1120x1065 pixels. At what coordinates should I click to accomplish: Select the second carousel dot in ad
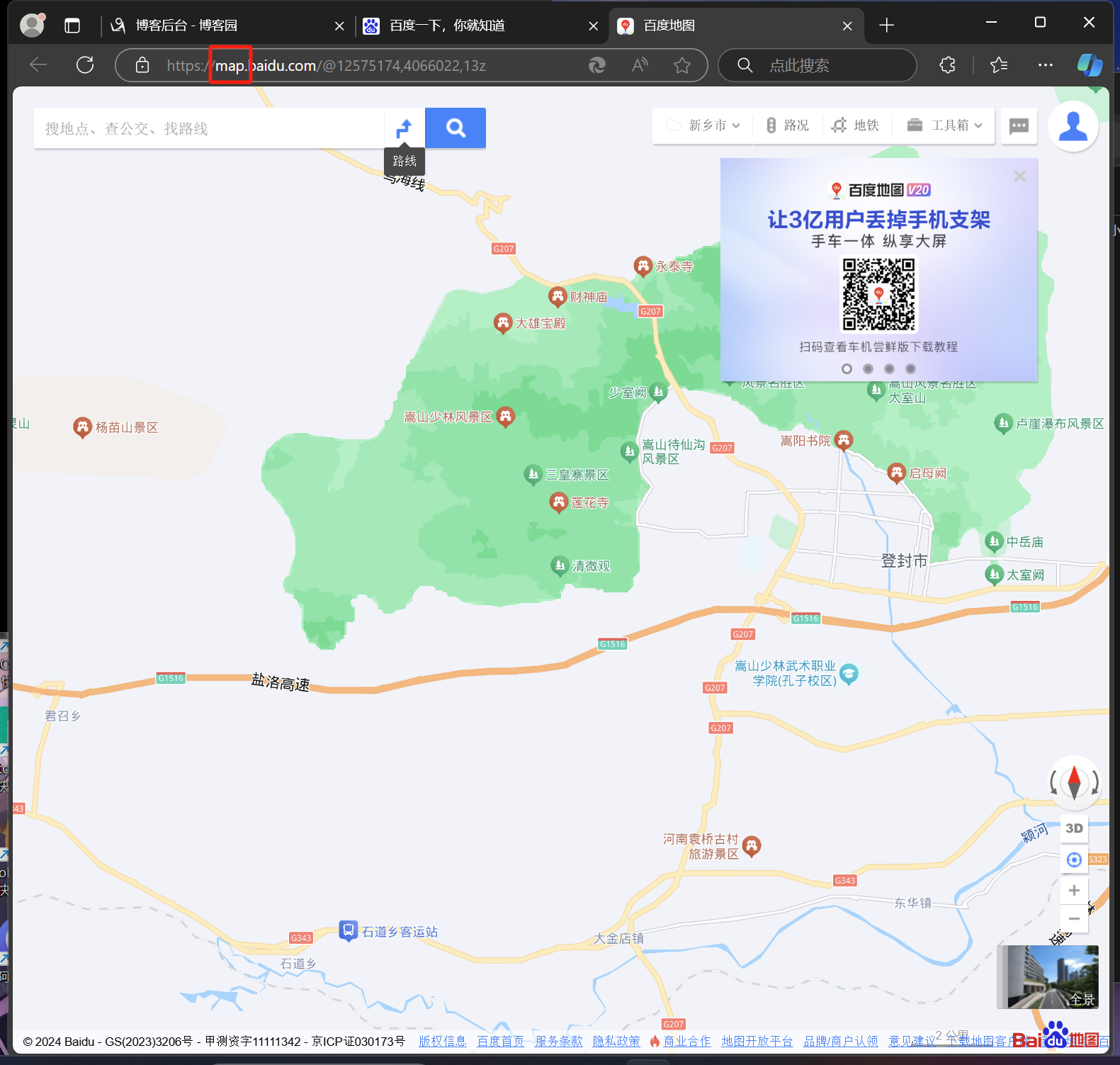(868, 368)
